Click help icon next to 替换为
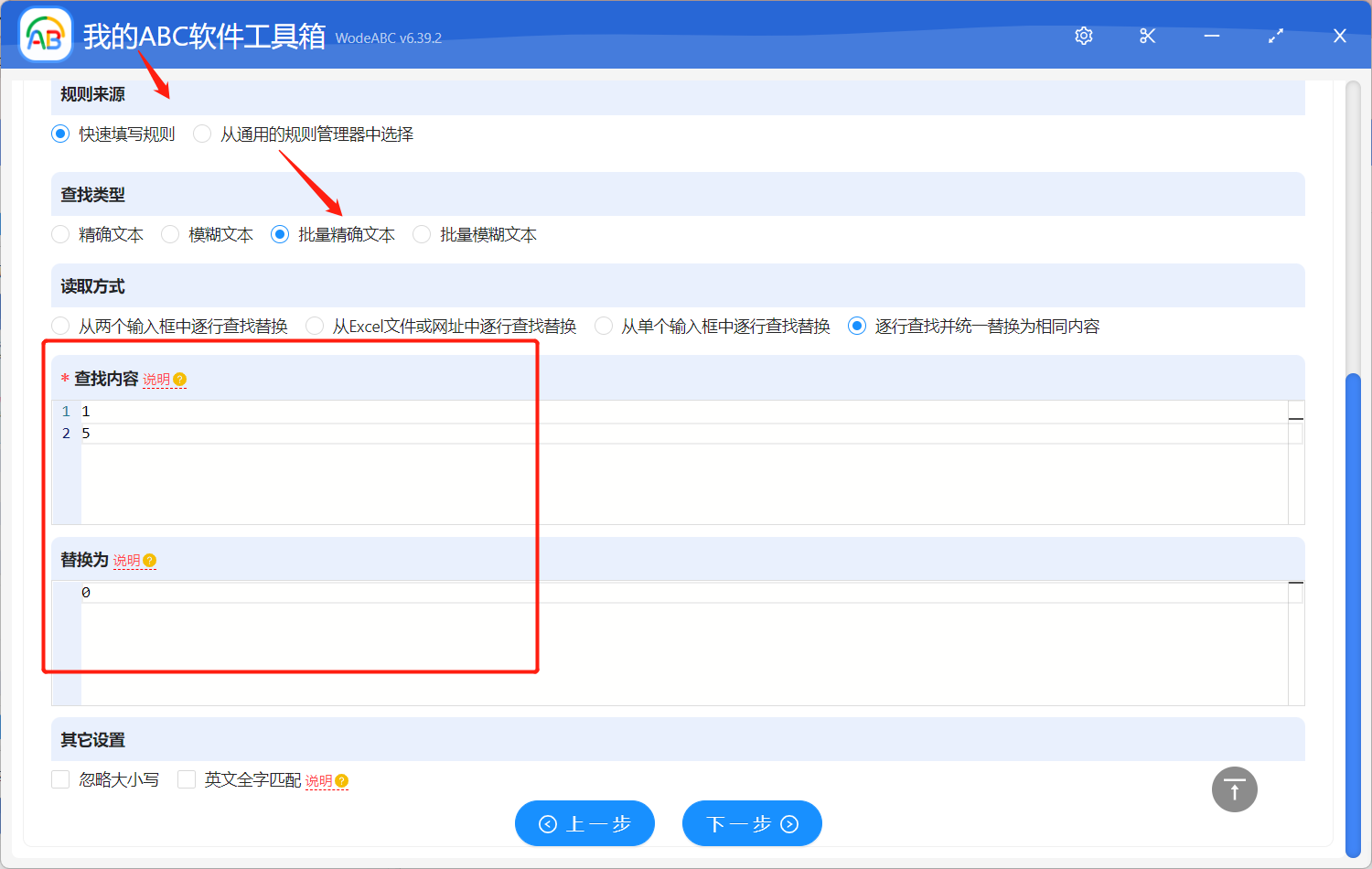This screenshot has height=869, width=1372. coord(150,561)
